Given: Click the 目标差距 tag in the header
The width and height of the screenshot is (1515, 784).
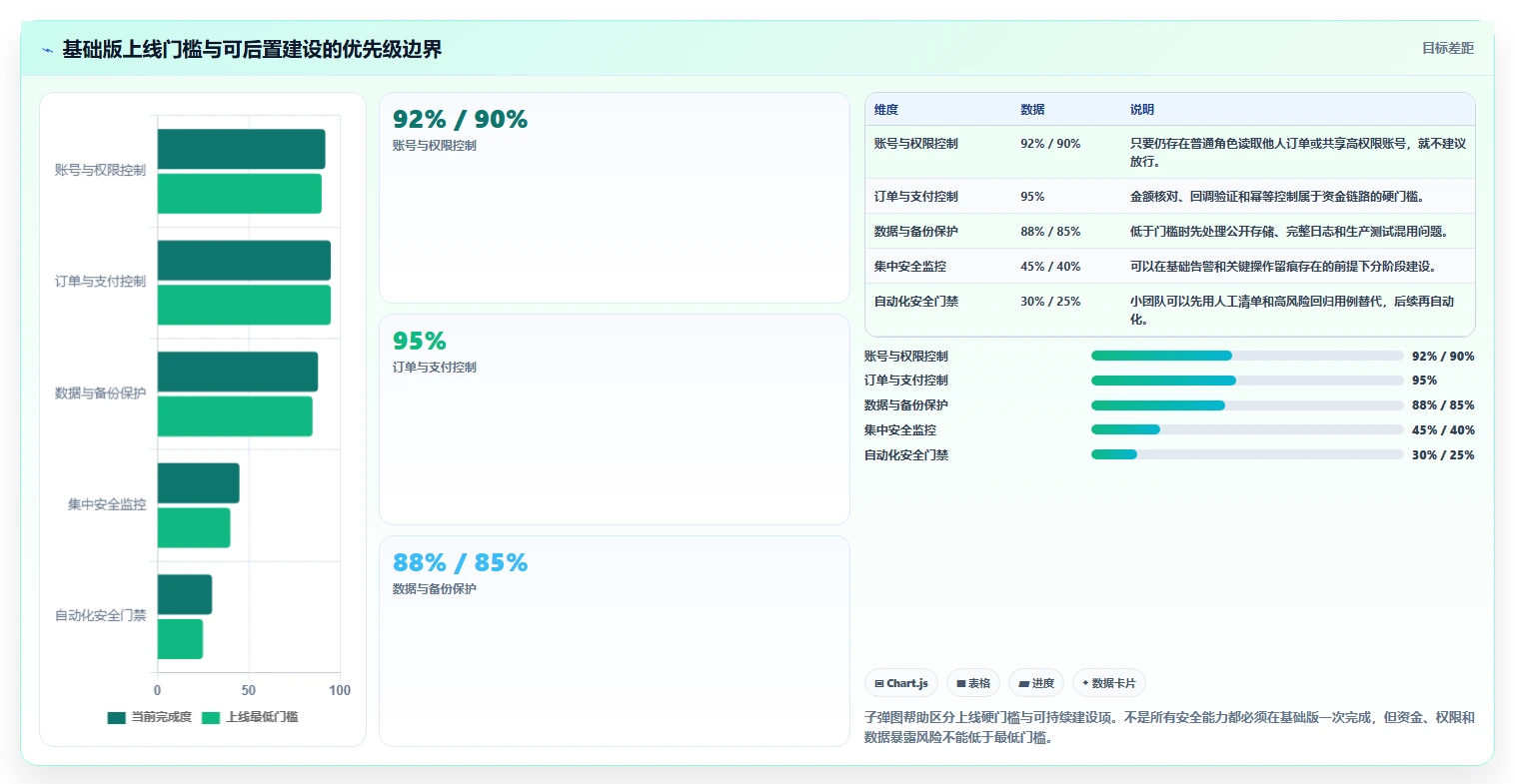Looking at the screenshot, I should (x=1448, y=48).
